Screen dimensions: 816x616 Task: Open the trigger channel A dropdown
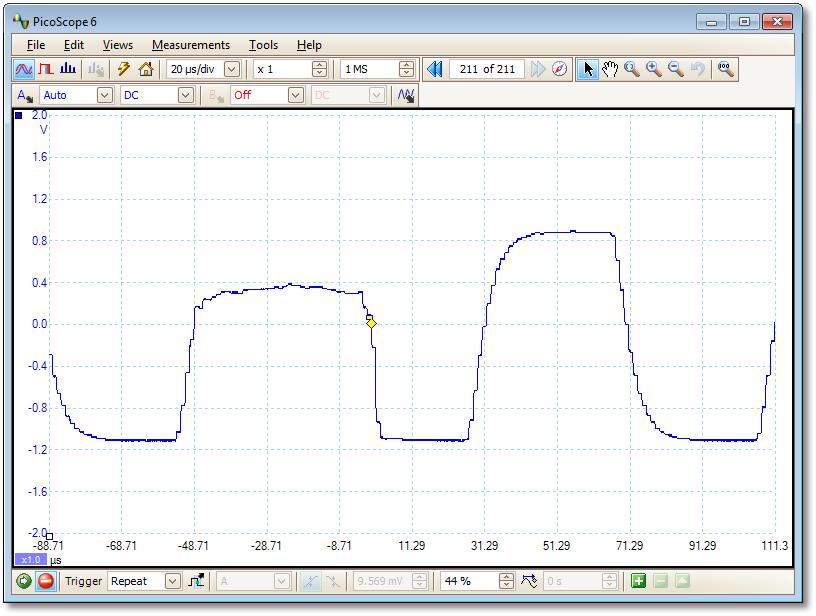[x=282, y=581]
